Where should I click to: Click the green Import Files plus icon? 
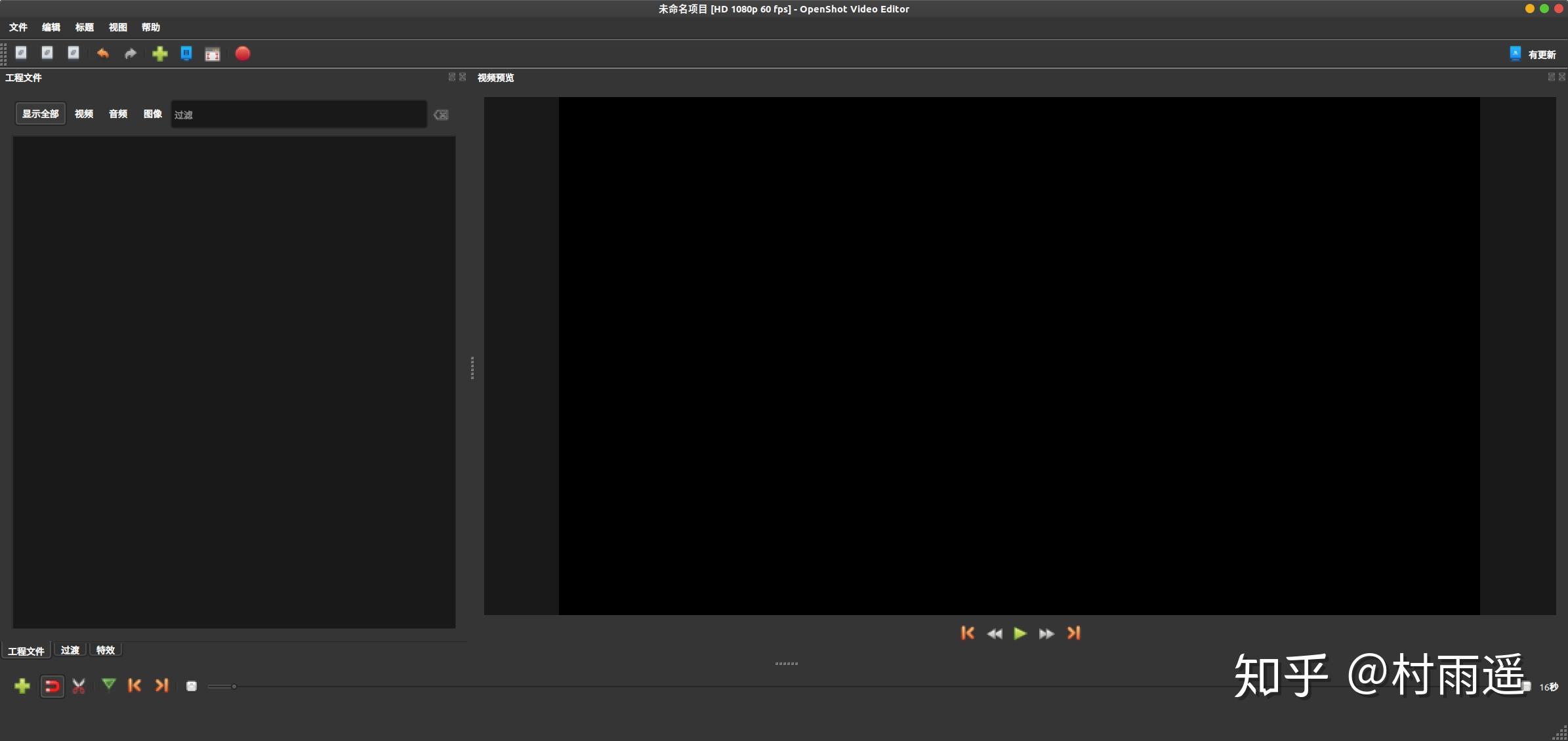tap(160, 54)
